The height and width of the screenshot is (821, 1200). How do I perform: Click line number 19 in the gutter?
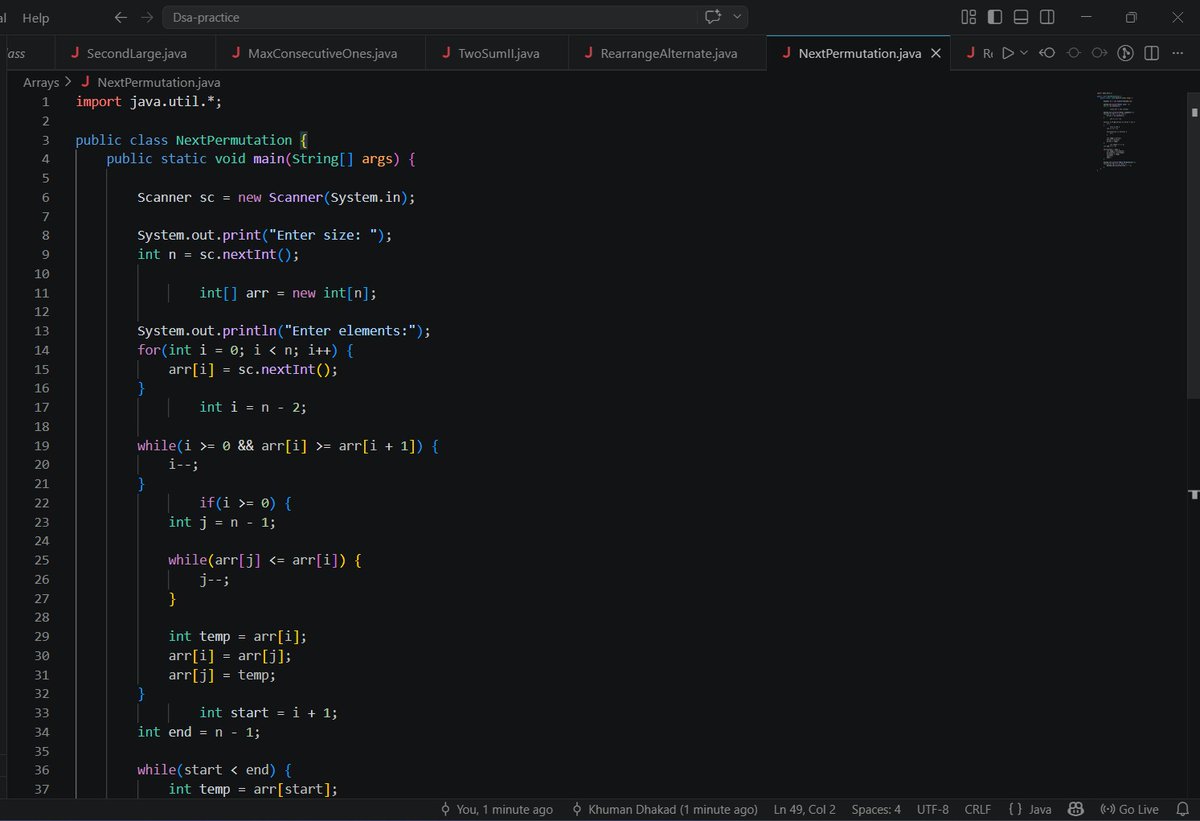pyautogui.click(x=42, y=445)
